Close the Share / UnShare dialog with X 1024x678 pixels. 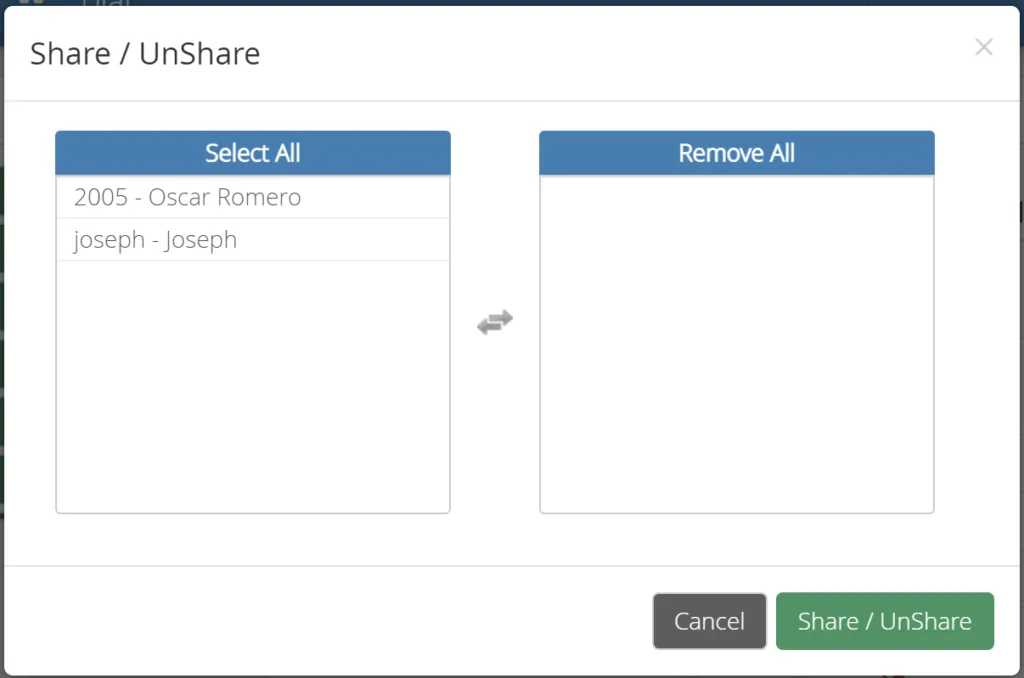click(984, 47)
